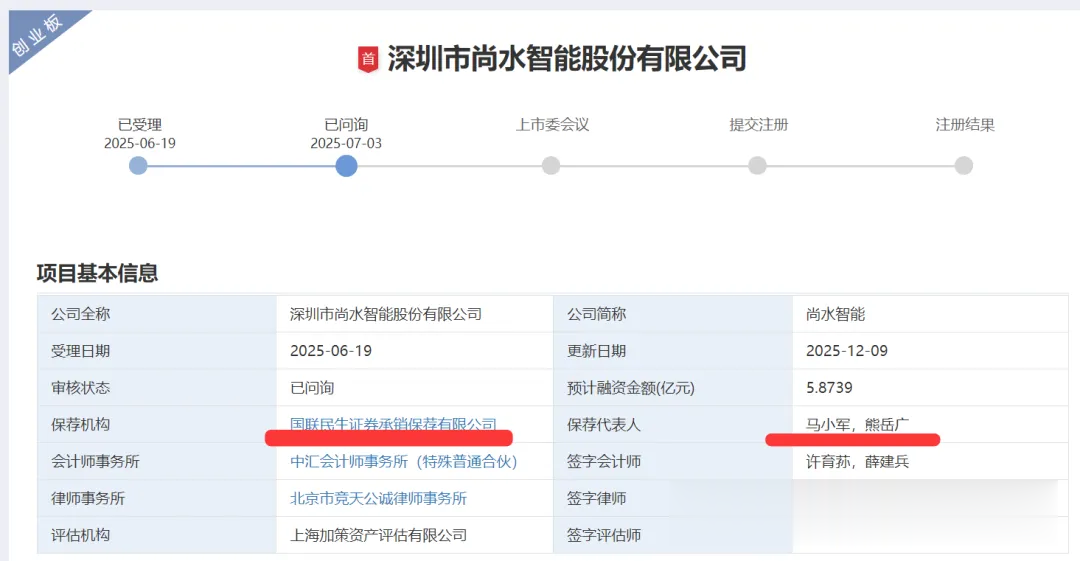The height and width of the screenshot is (561, 1080).
Task: Click the 保荐代表人 label cell
Action: click(x=673, y=425)
